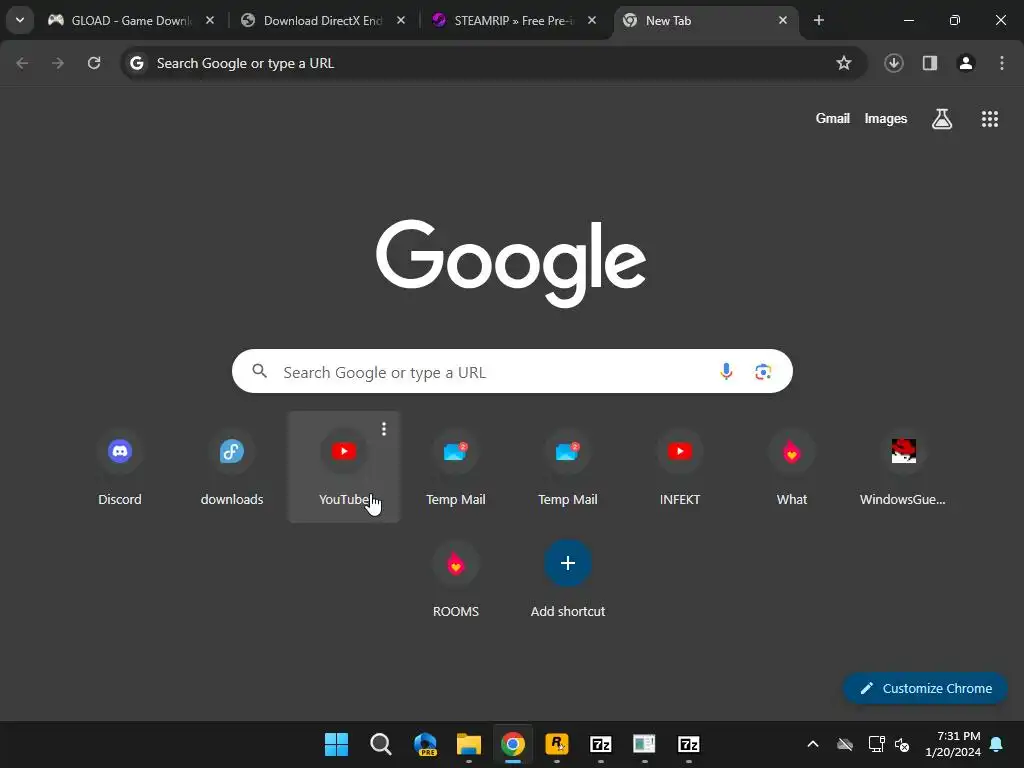
Task: Open the YouTube shortcut tile
Action: point(344,467)
